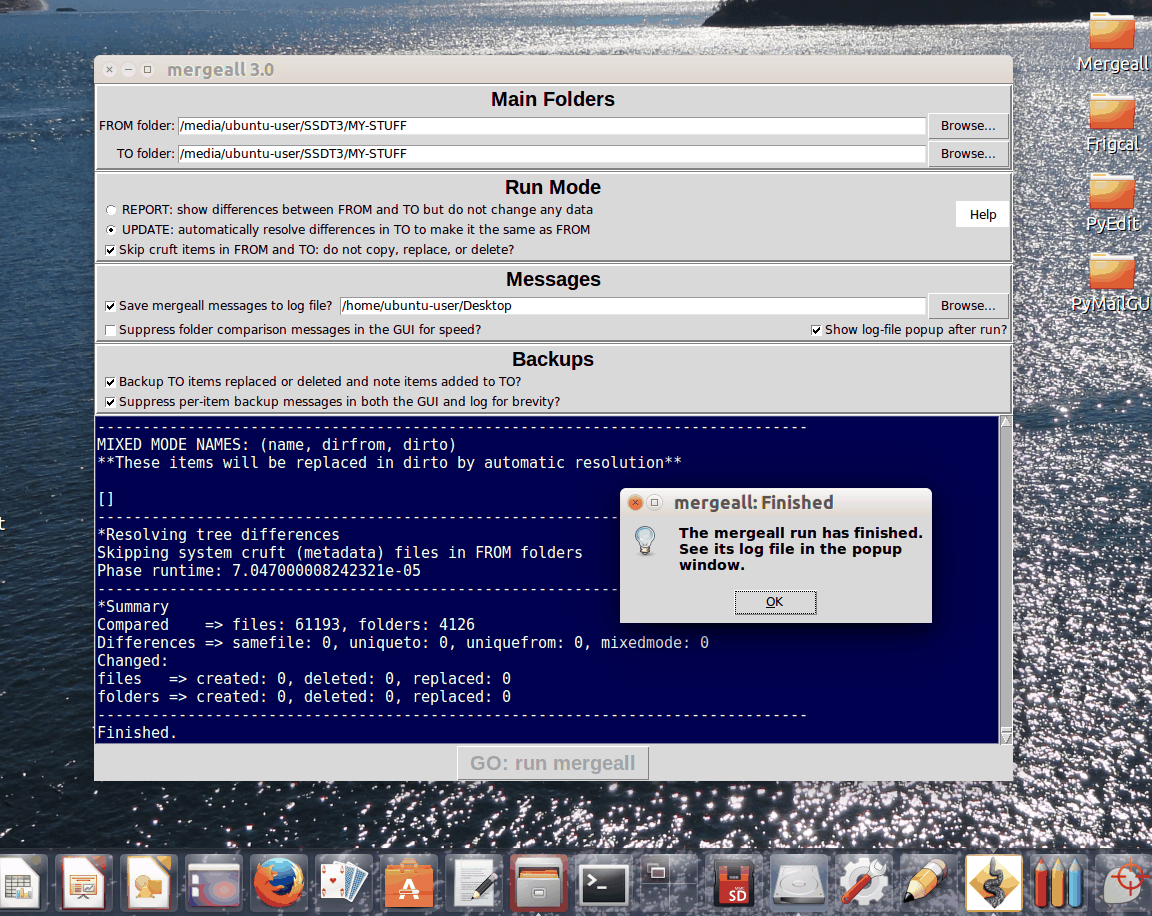Click the log file path /home/ubuntu-user/Desktop field

633,306
